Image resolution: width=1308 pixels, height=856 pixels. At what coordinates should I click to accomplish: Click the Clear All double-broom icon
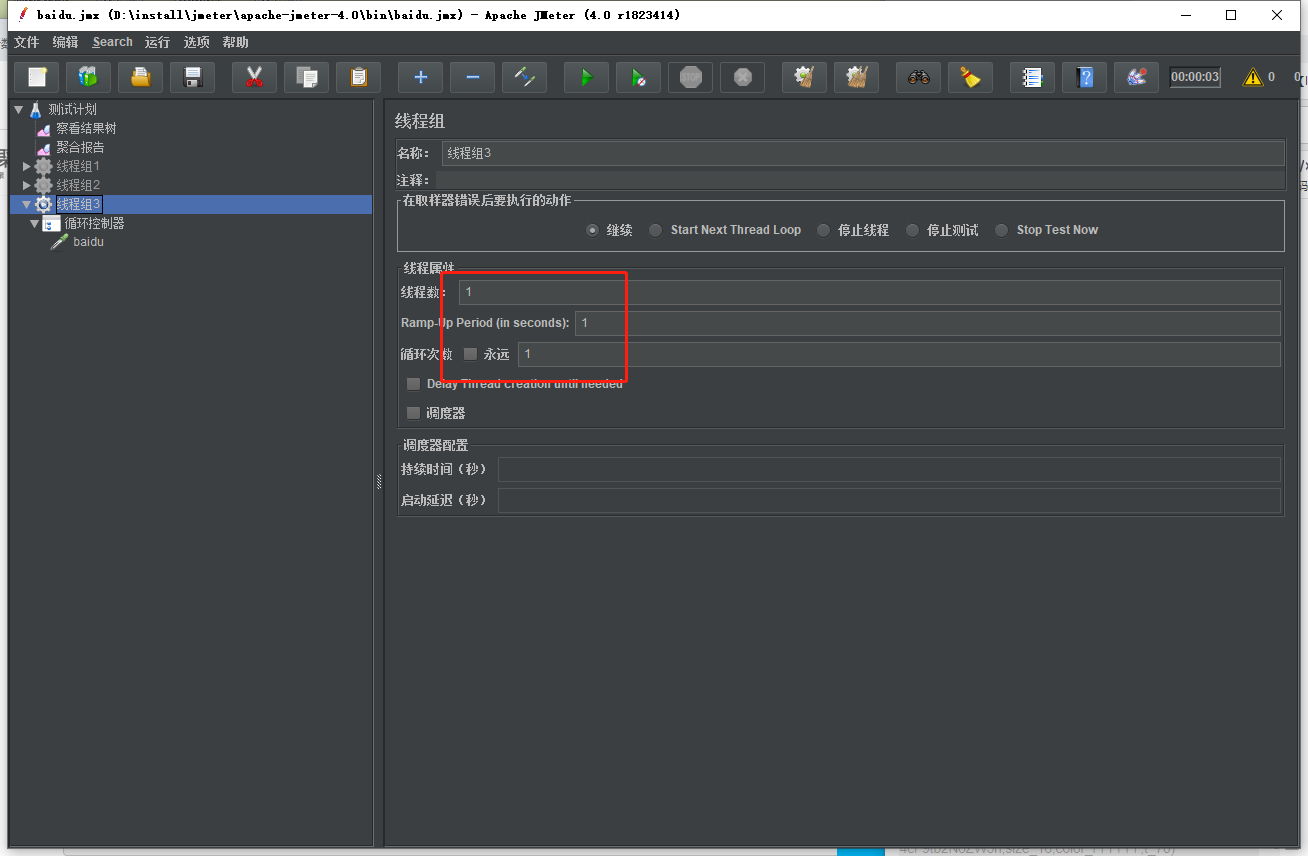pyautogui.click(x=857, y=77)
